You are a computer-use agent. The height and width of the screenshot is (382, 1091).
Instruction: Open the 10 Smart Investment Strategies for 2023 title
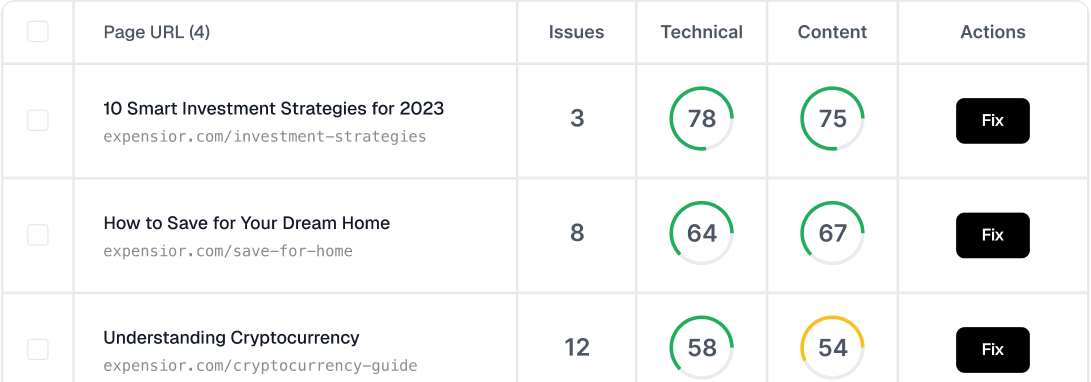(273, 109)
